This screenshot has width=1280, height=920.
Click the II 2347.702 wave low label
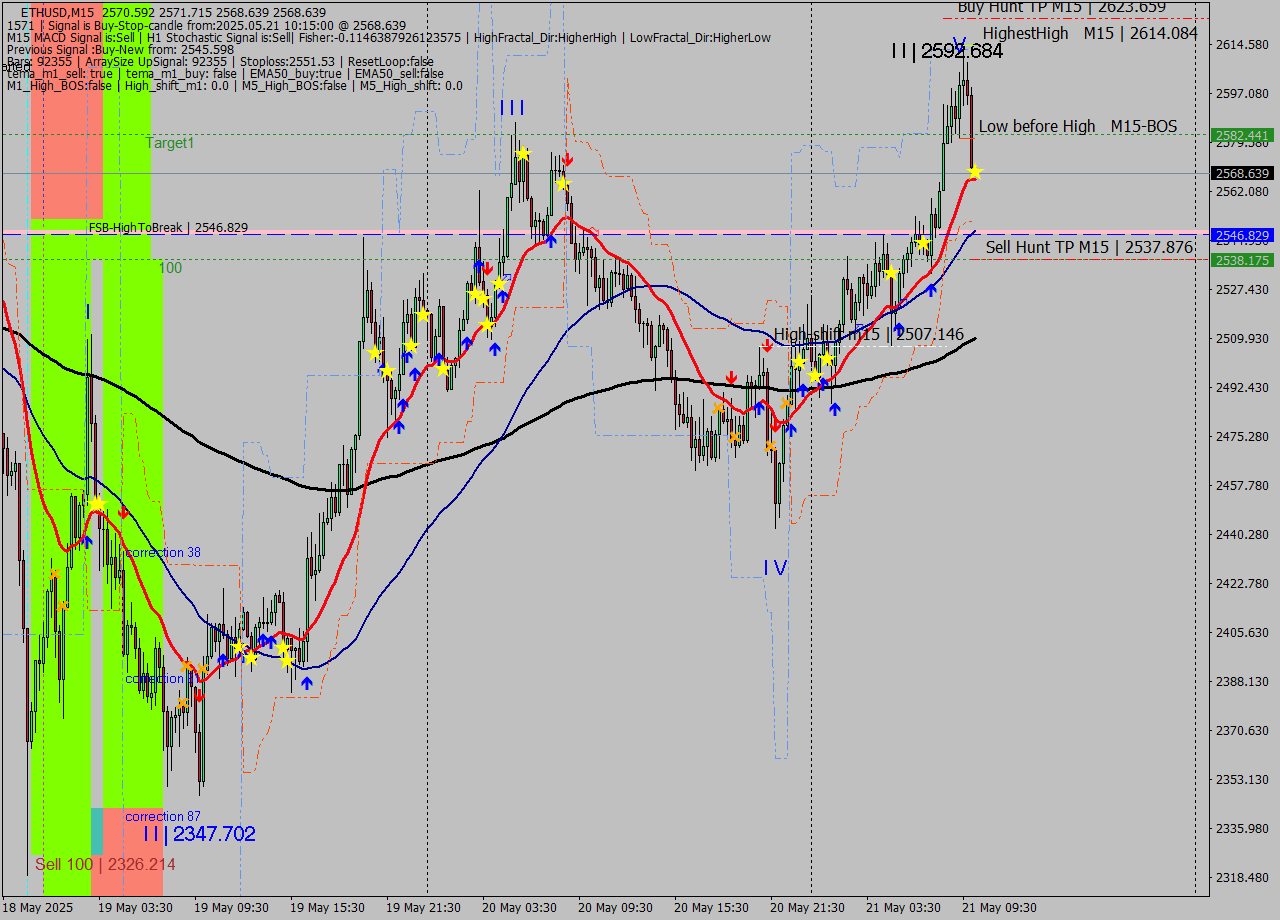tap(199, 834)
